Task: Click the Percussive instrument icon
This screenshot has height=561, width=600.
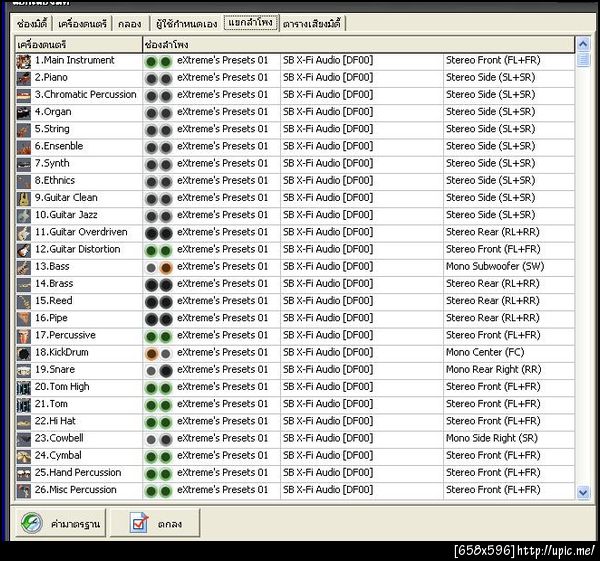Action: [24, 336]
